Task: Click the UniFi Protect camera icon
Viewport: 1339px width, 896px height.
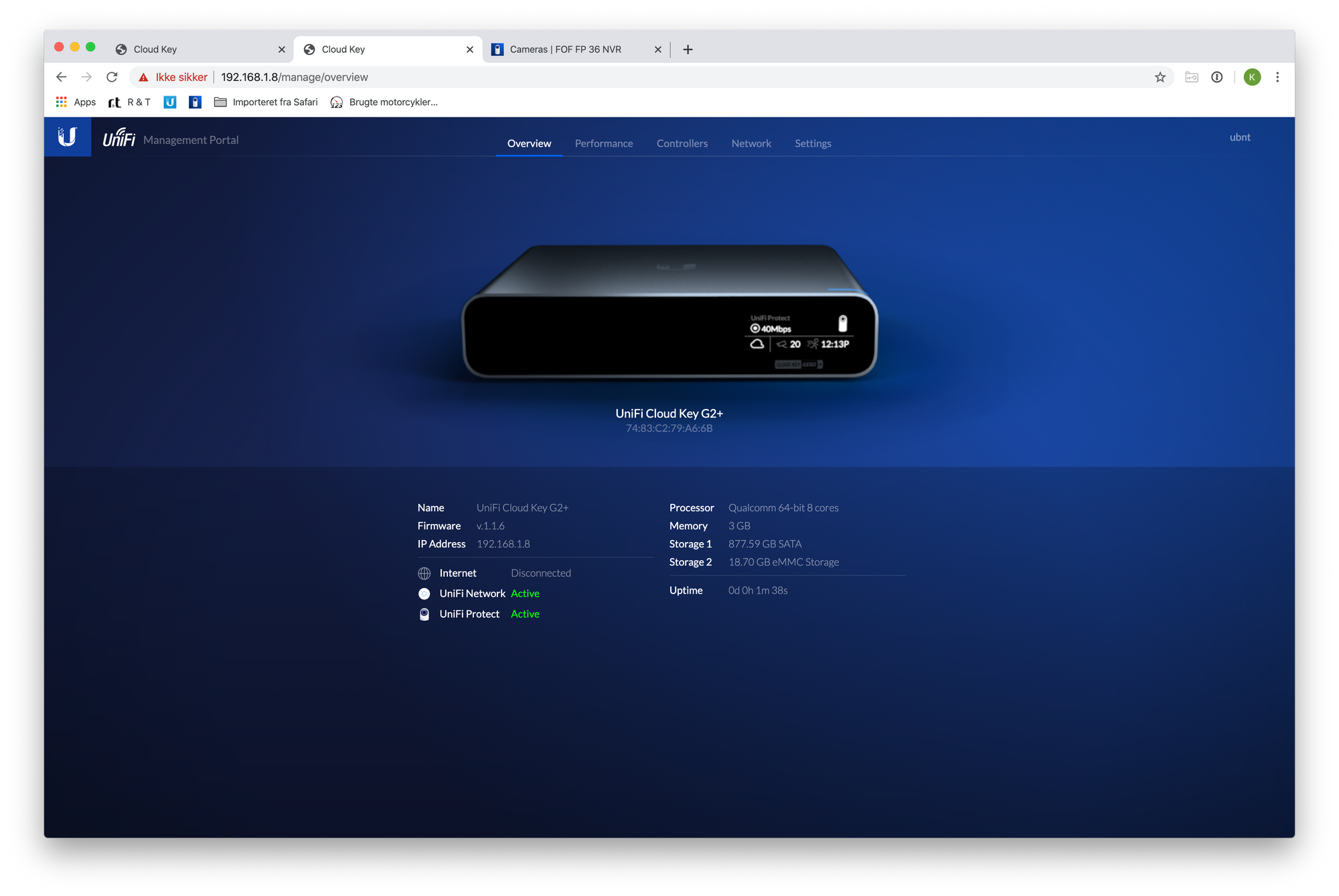Action: [x=424, y=614]
